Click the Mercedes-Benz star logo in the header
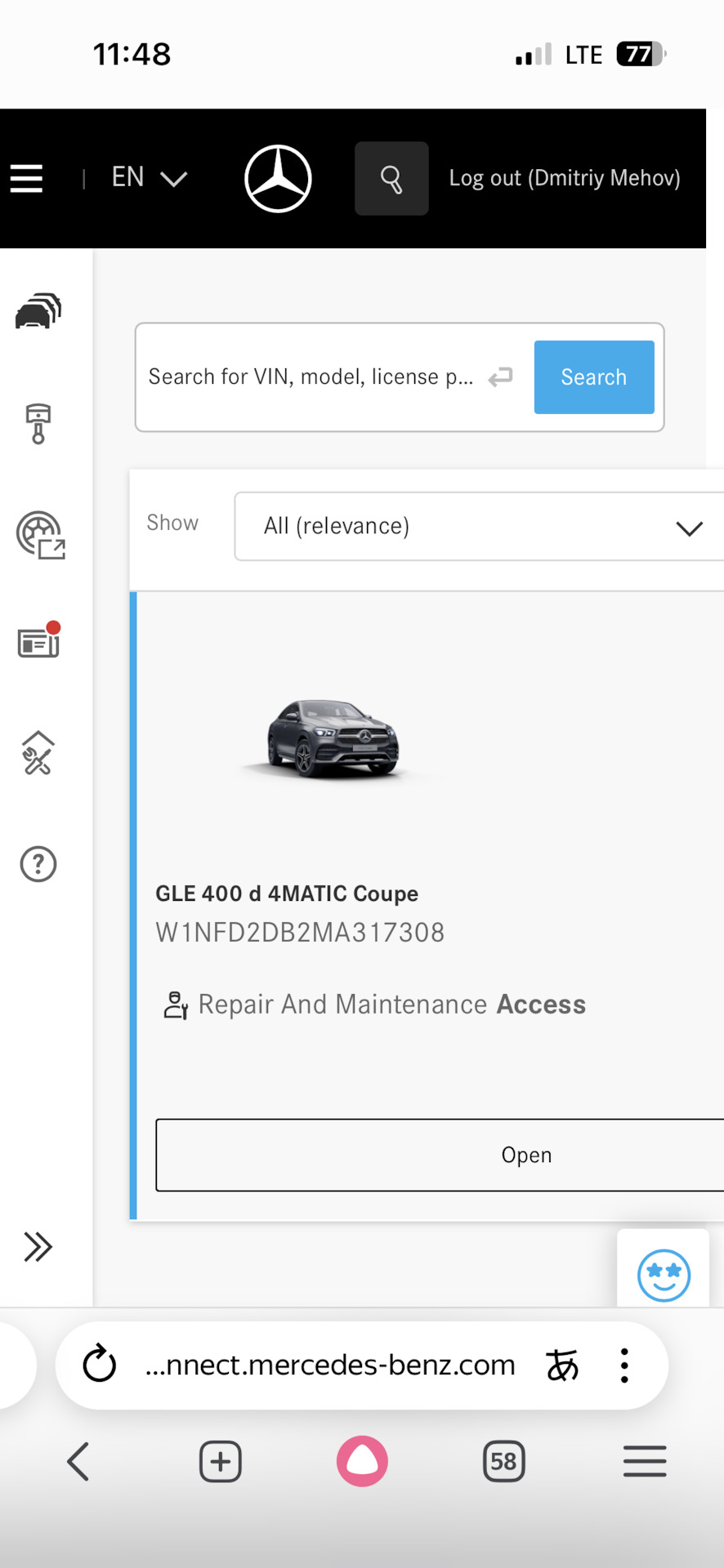 (277, 178)
